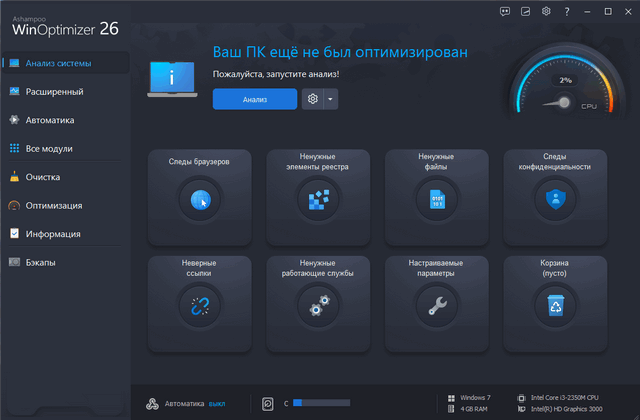This screenshot has width=640, height=420.
Task: Open the Следы конфиденциальности shield tile
Action: click(x=555, y=200)
